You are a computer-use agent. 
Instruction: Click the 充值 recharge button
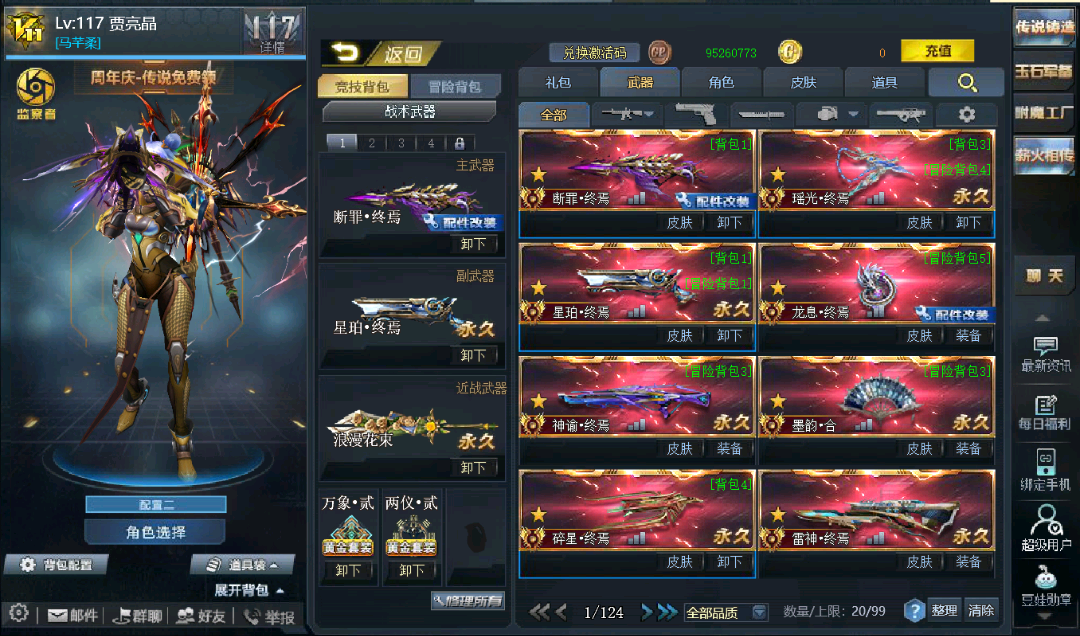point(937,51)
